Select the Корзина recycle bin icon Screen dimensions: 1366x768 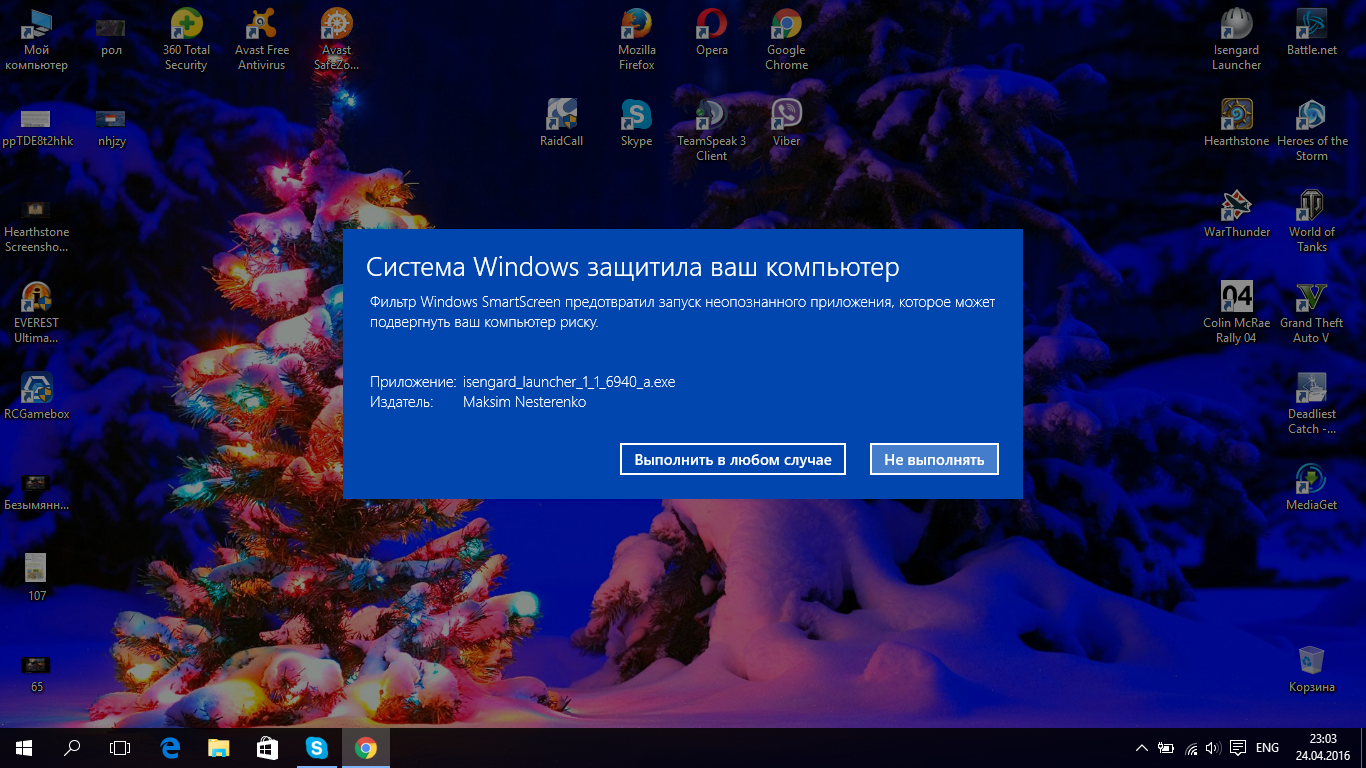pyautogui.click(x=1312, y=670)
